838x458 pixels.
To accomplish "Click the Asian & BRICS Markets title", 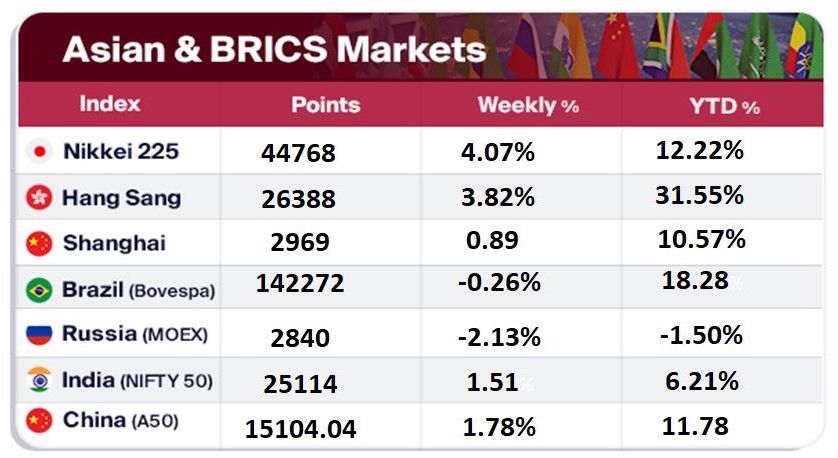I will (x=274, y=49).
